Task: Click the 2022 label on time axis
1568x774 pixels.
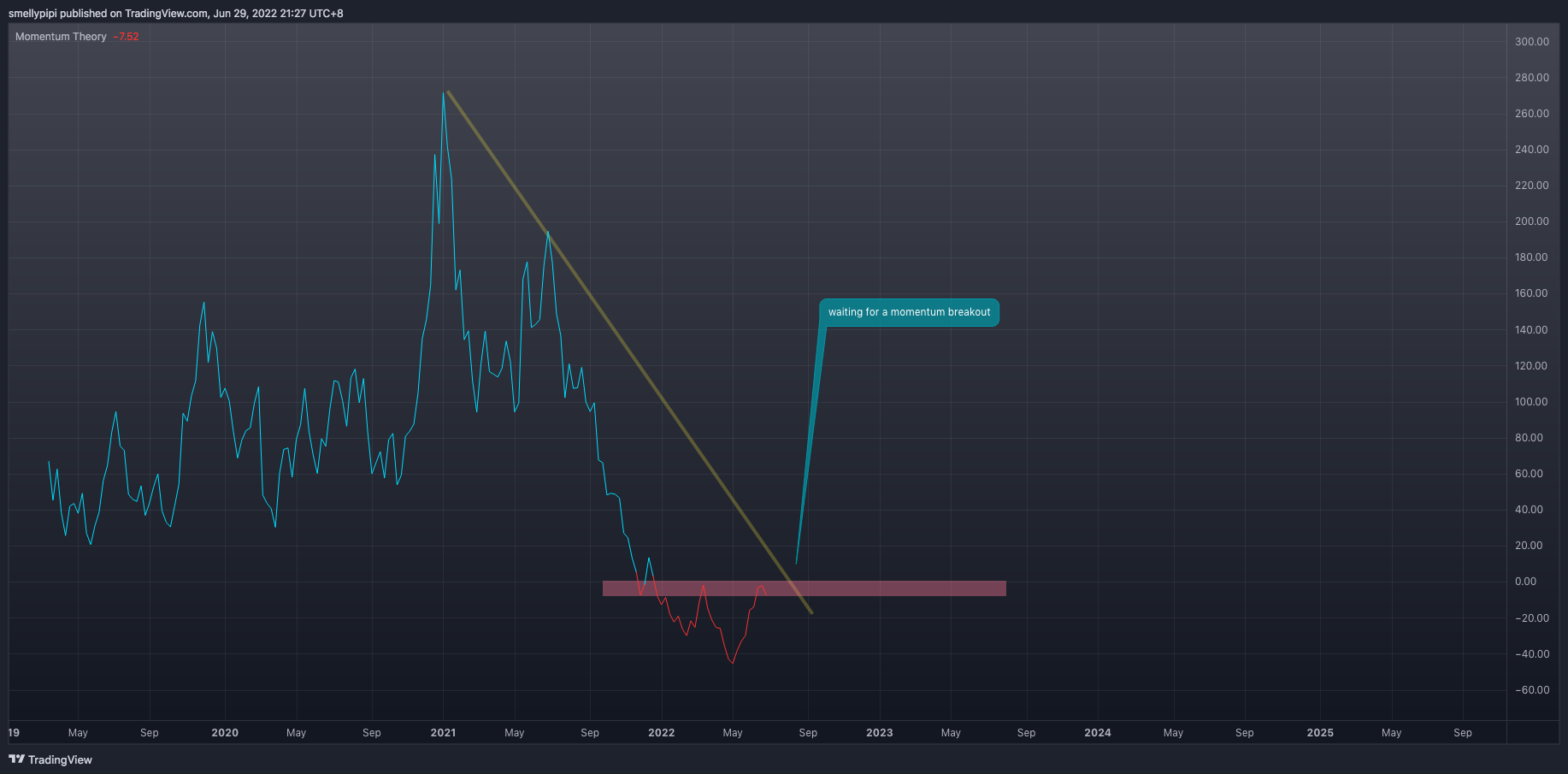Action: tap(662, 732)
